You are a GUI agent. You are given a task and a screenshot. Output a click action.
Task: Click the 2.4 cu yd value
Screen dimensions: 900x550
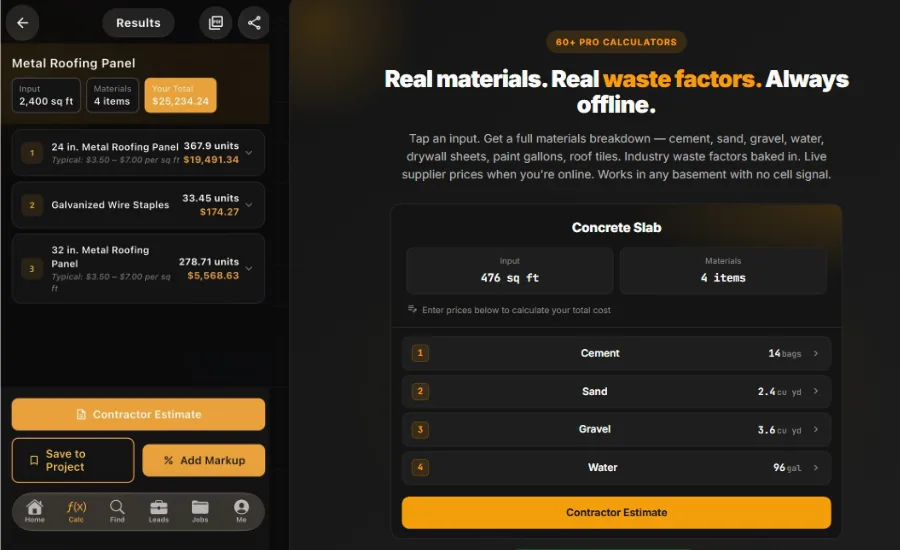779,392
